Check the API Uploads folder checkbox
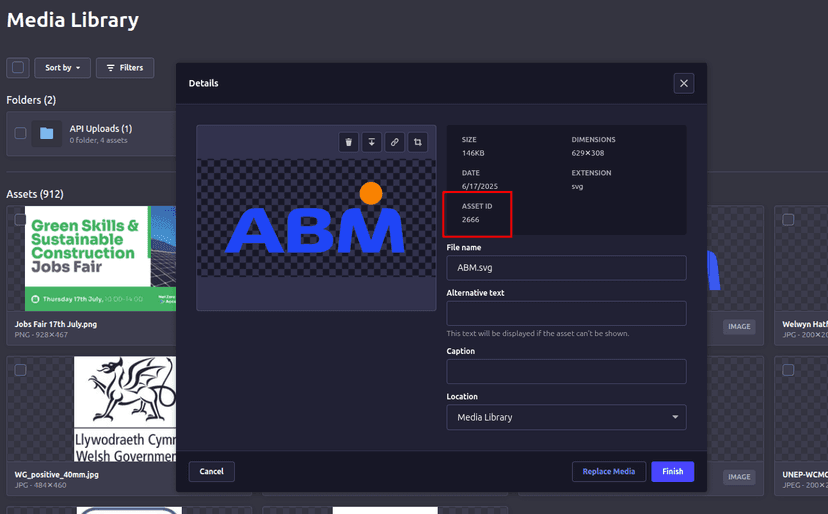This screenshot has height=514, width=828. pos(20,133)
